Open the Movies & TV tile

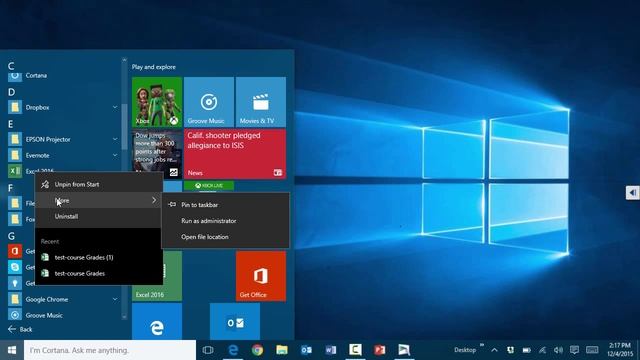tap(260, 102)
